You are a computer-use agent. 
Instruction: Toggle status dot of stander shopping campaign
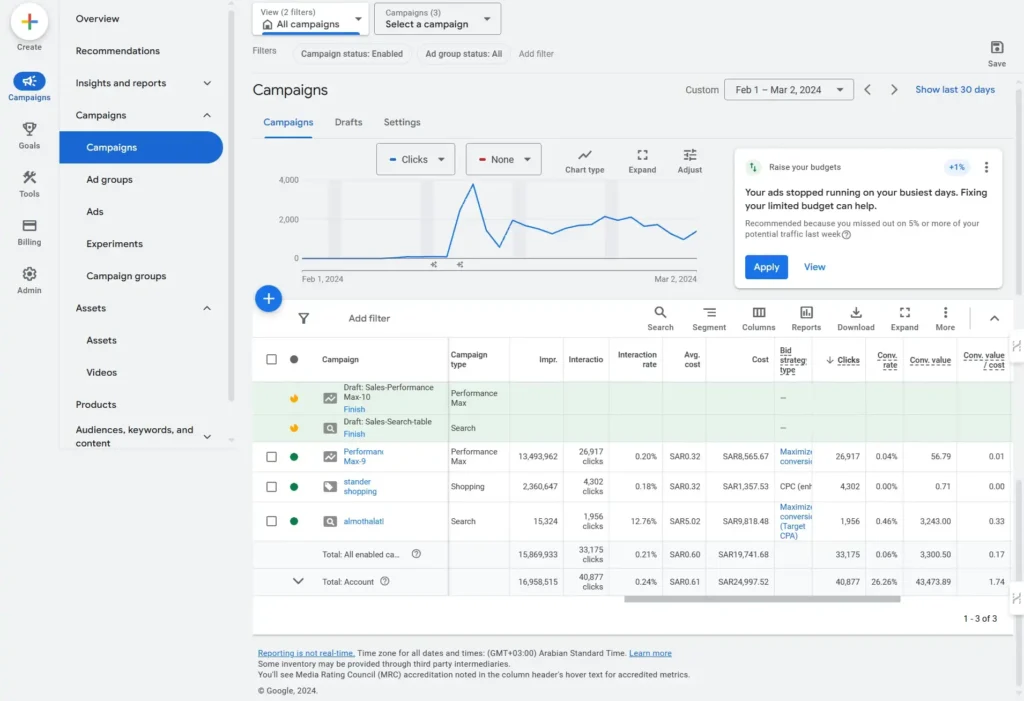point(294,487)
